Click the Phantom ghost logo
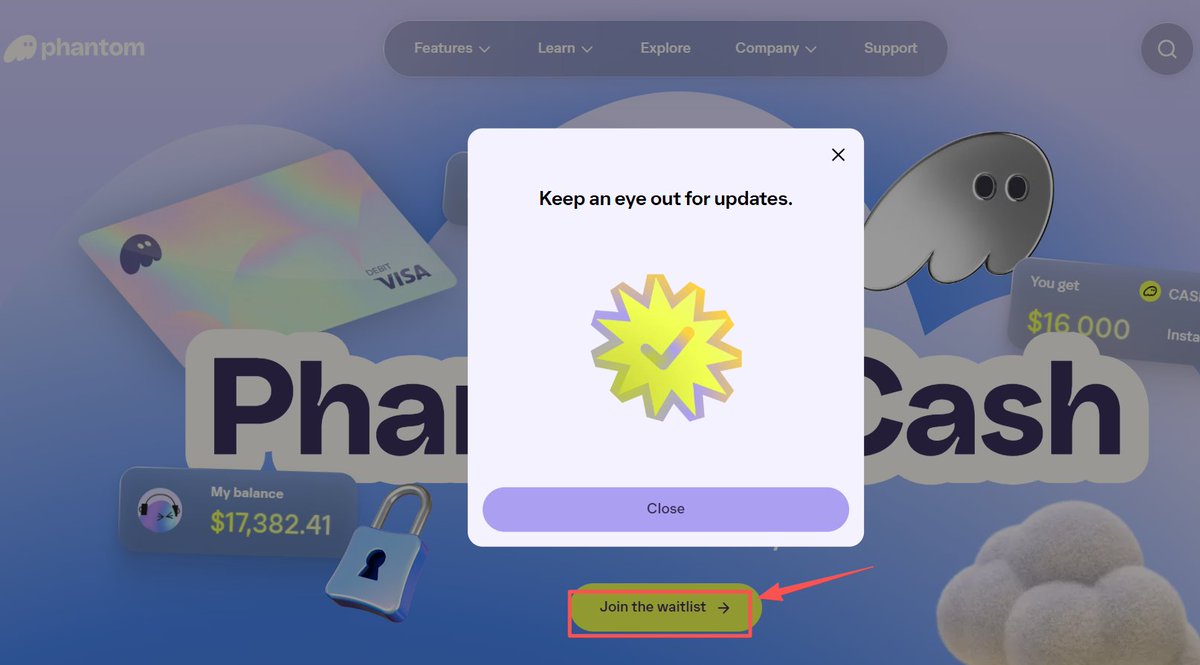 [20, 48]
